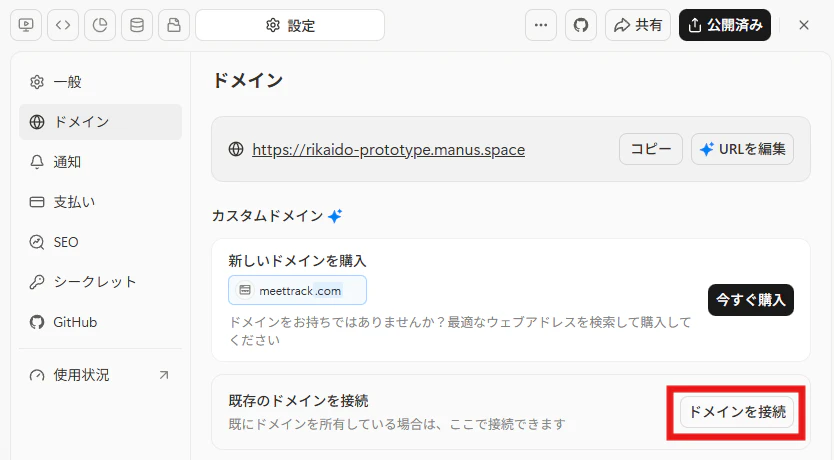
Task: Click the 共有 share button
Action: coord(638,25)
